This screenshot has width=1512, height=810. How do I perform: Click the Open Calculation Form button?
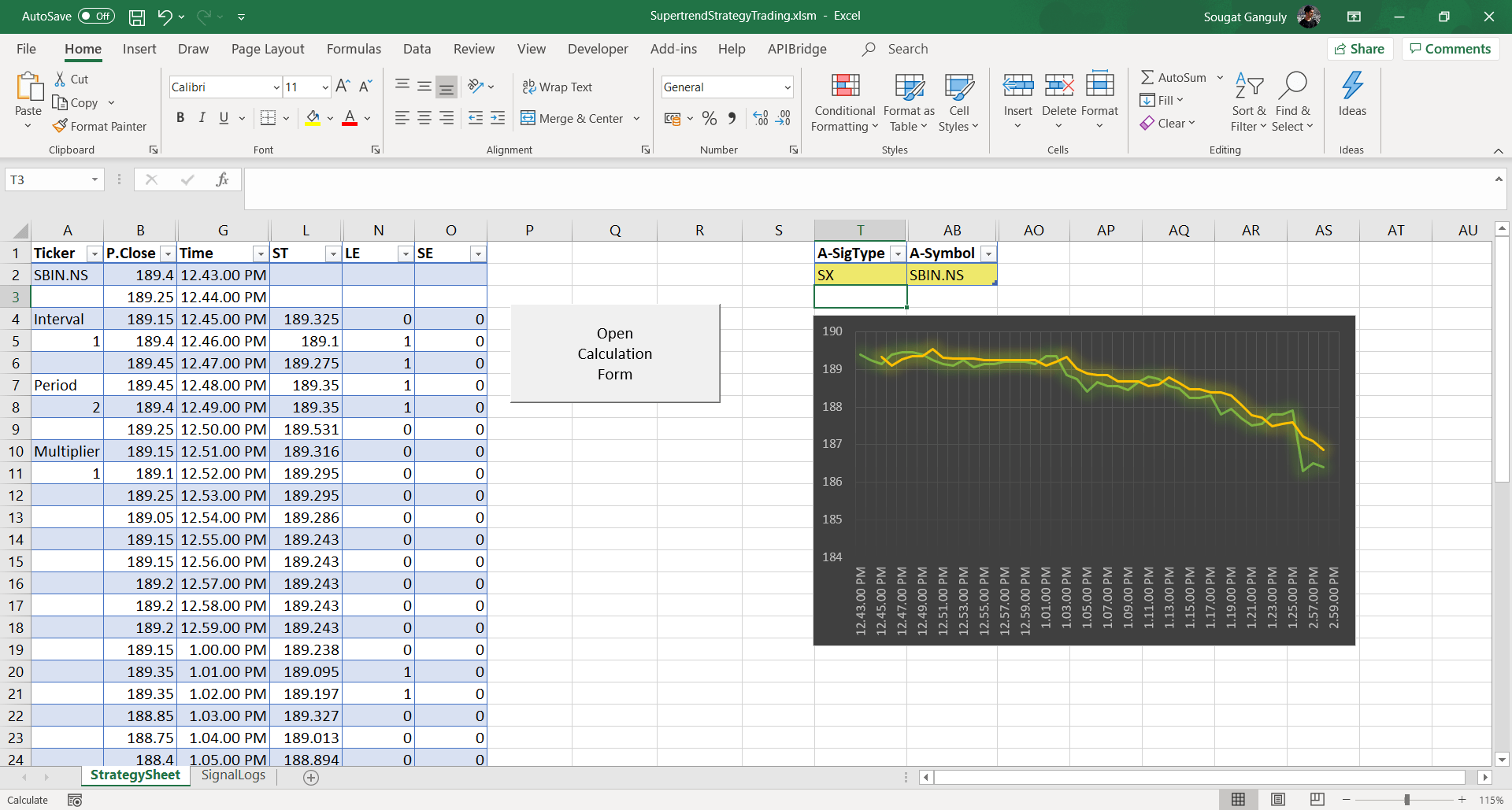[615, 353]
